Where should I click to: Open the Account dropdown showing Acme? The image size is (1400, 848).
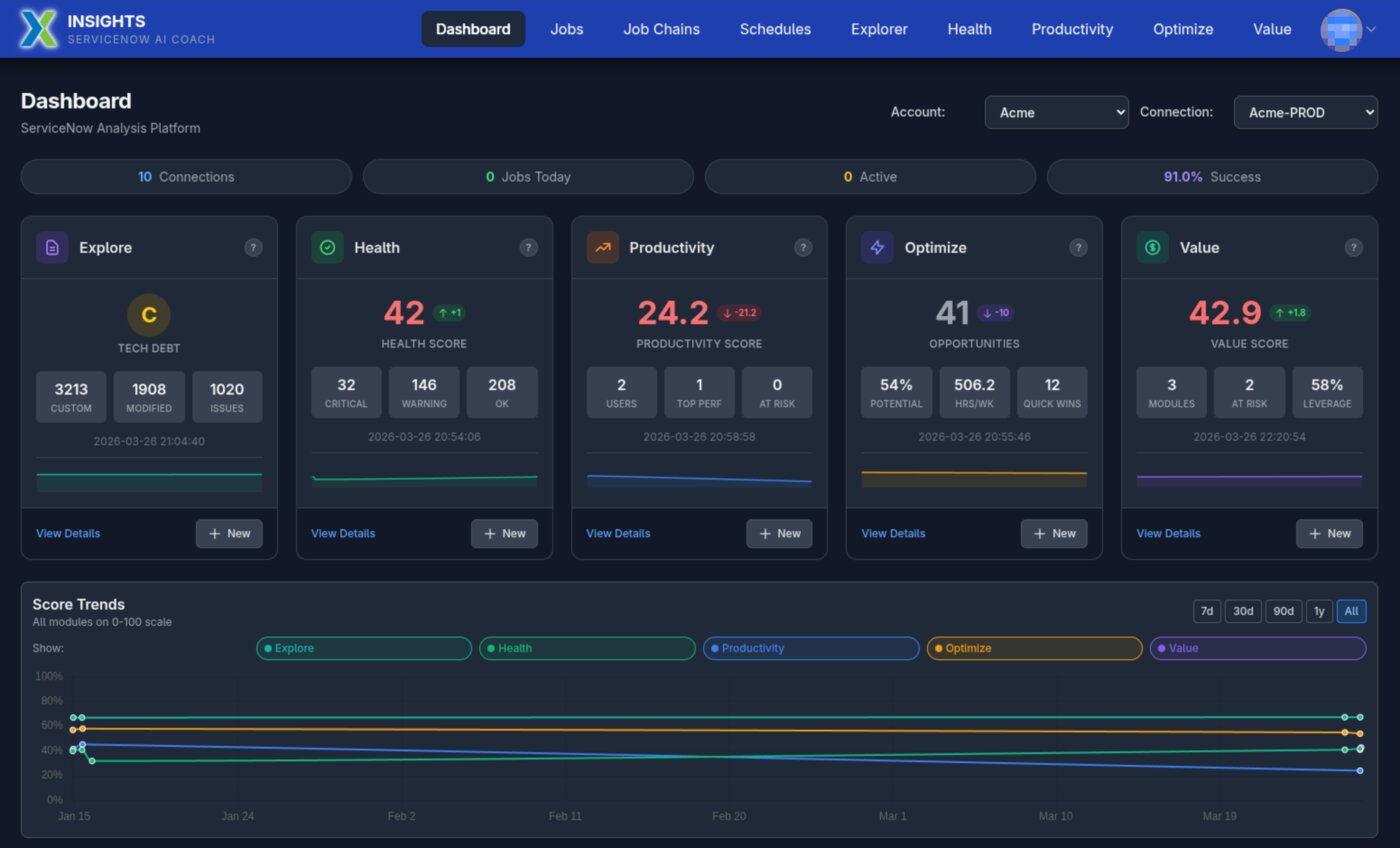[1056, 112]
